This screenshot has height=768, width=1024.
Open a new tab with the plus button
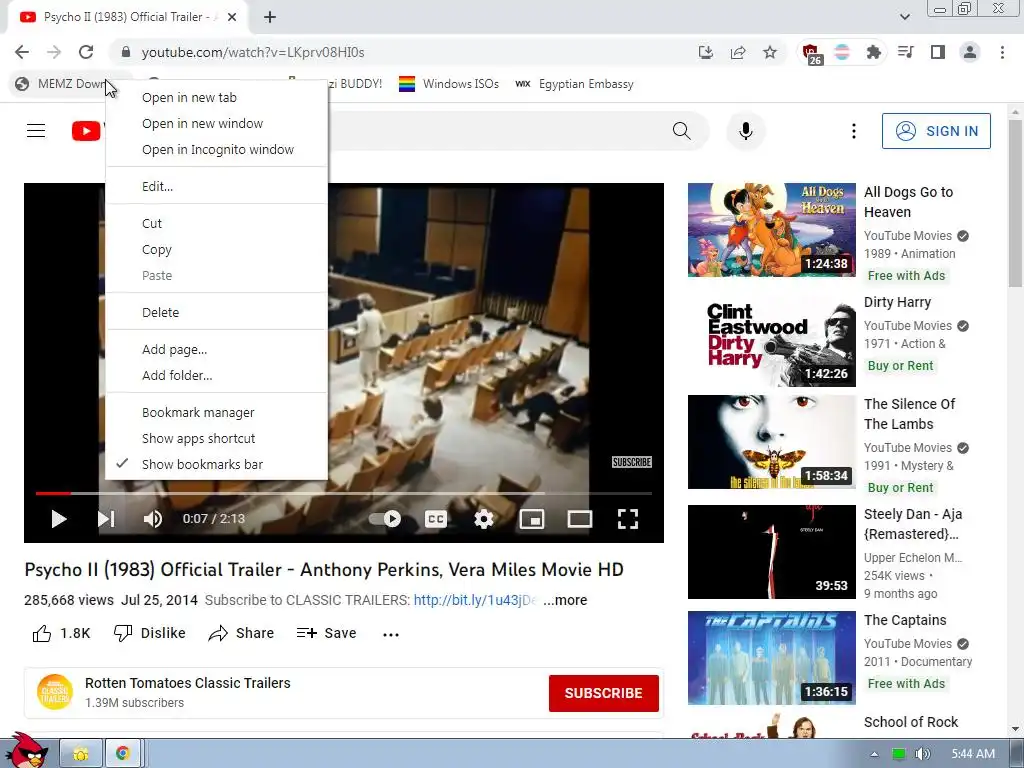270,17
